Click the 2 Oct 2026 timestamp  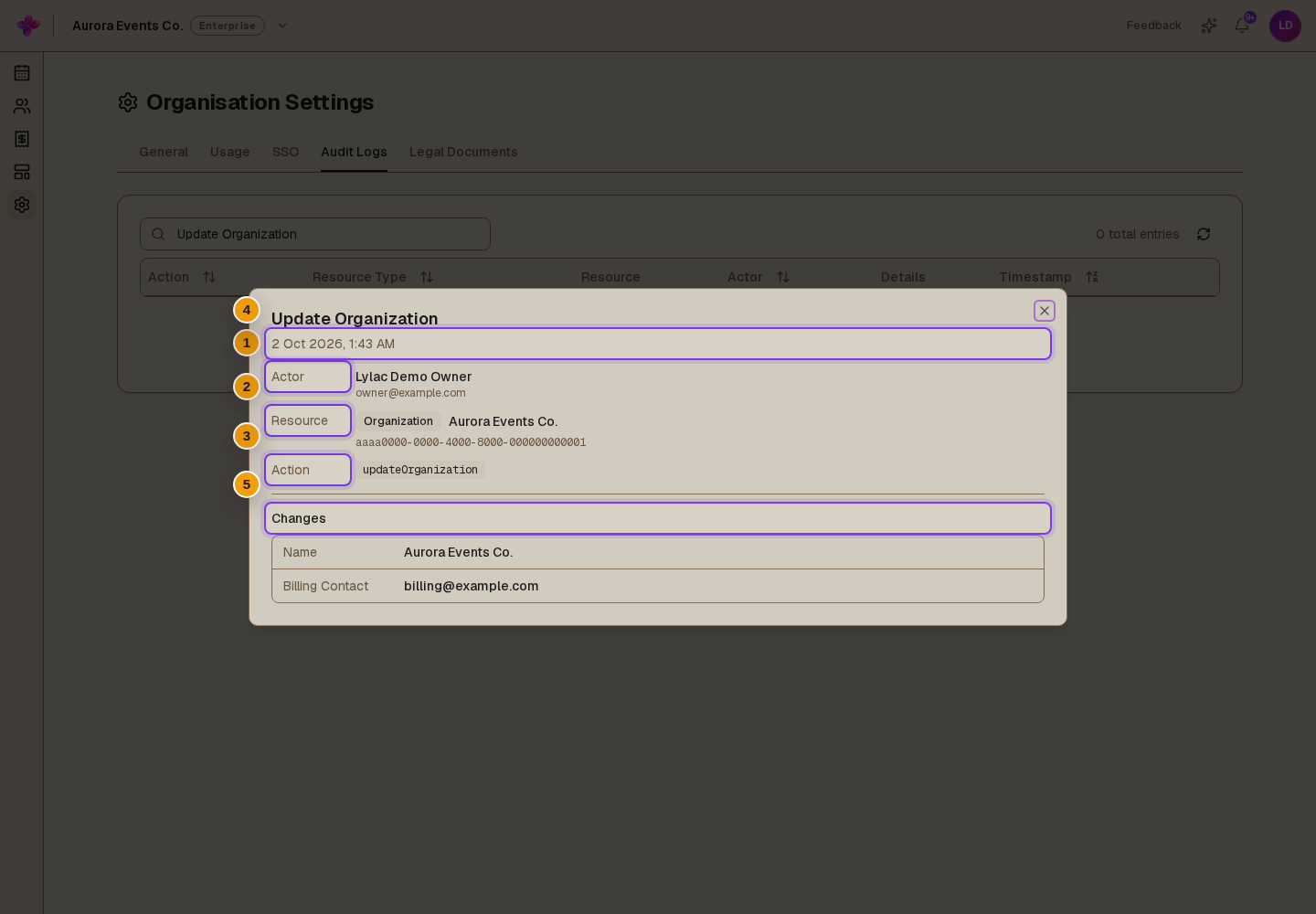pos(334,344)
